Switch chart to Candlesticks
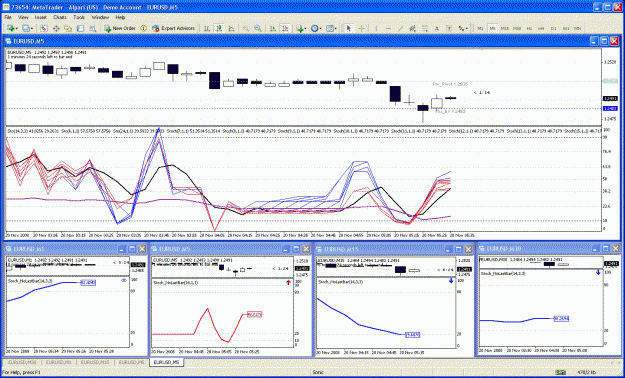 tap(219, 28)
